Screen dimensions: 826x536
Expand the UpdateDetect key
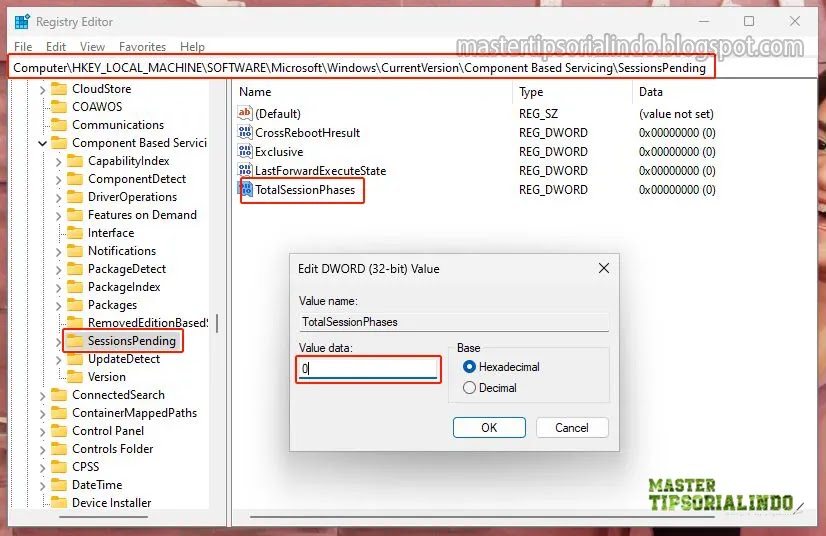click(58, 360)
